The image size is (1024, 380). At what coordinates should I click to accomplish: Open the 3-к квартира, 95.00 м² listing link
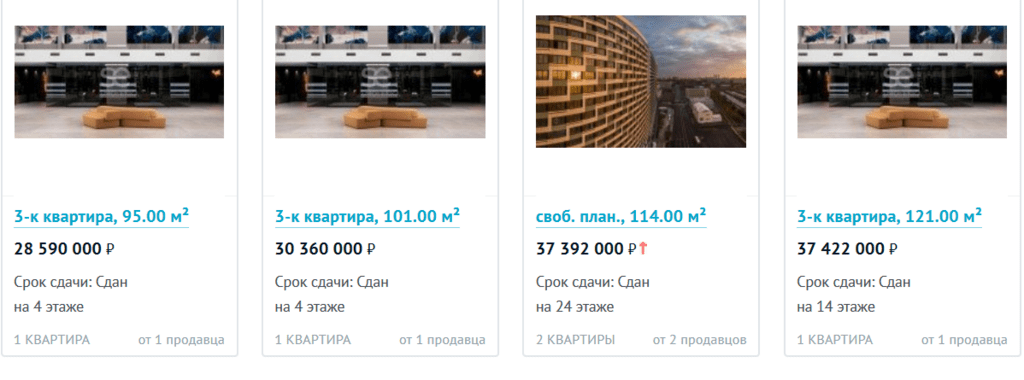click(x=101, y=216)
